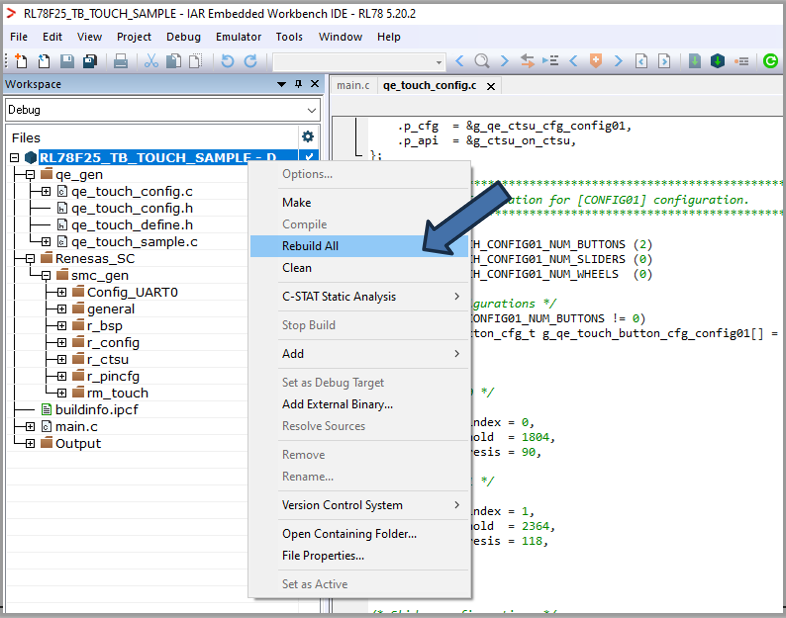Select buildinfo.ipcf in the file tree
The image size is (786, 618).
(96, 410)
